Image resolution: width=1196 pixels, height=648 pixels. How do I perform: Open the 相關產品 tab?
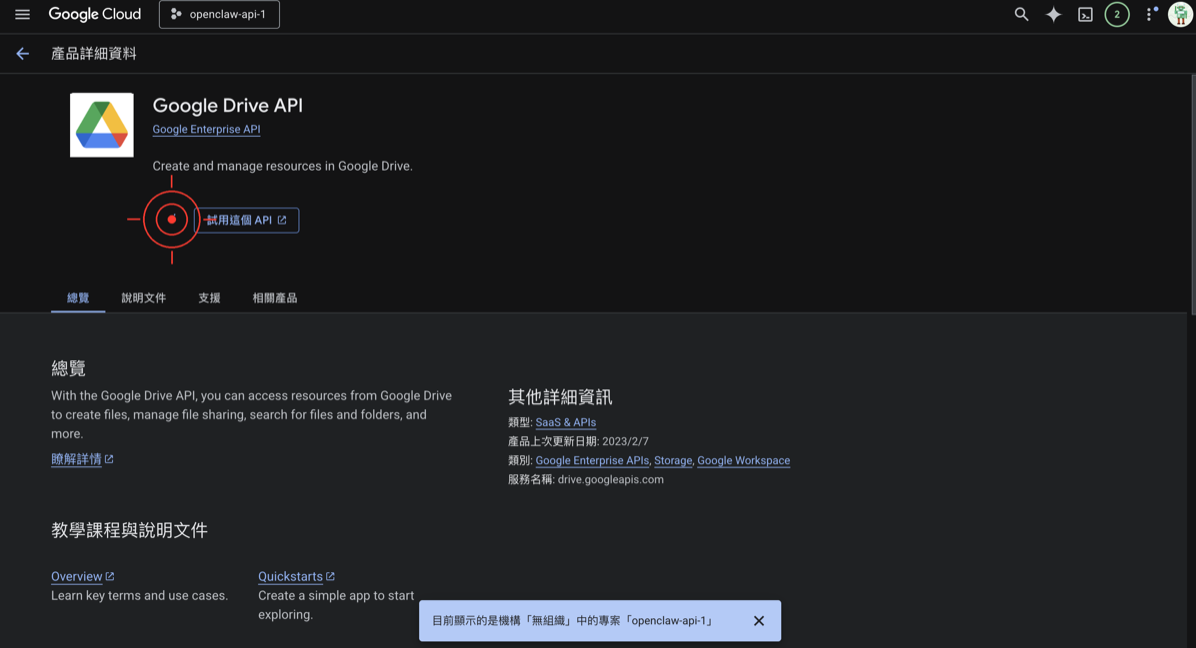click(x=273, y=297)
